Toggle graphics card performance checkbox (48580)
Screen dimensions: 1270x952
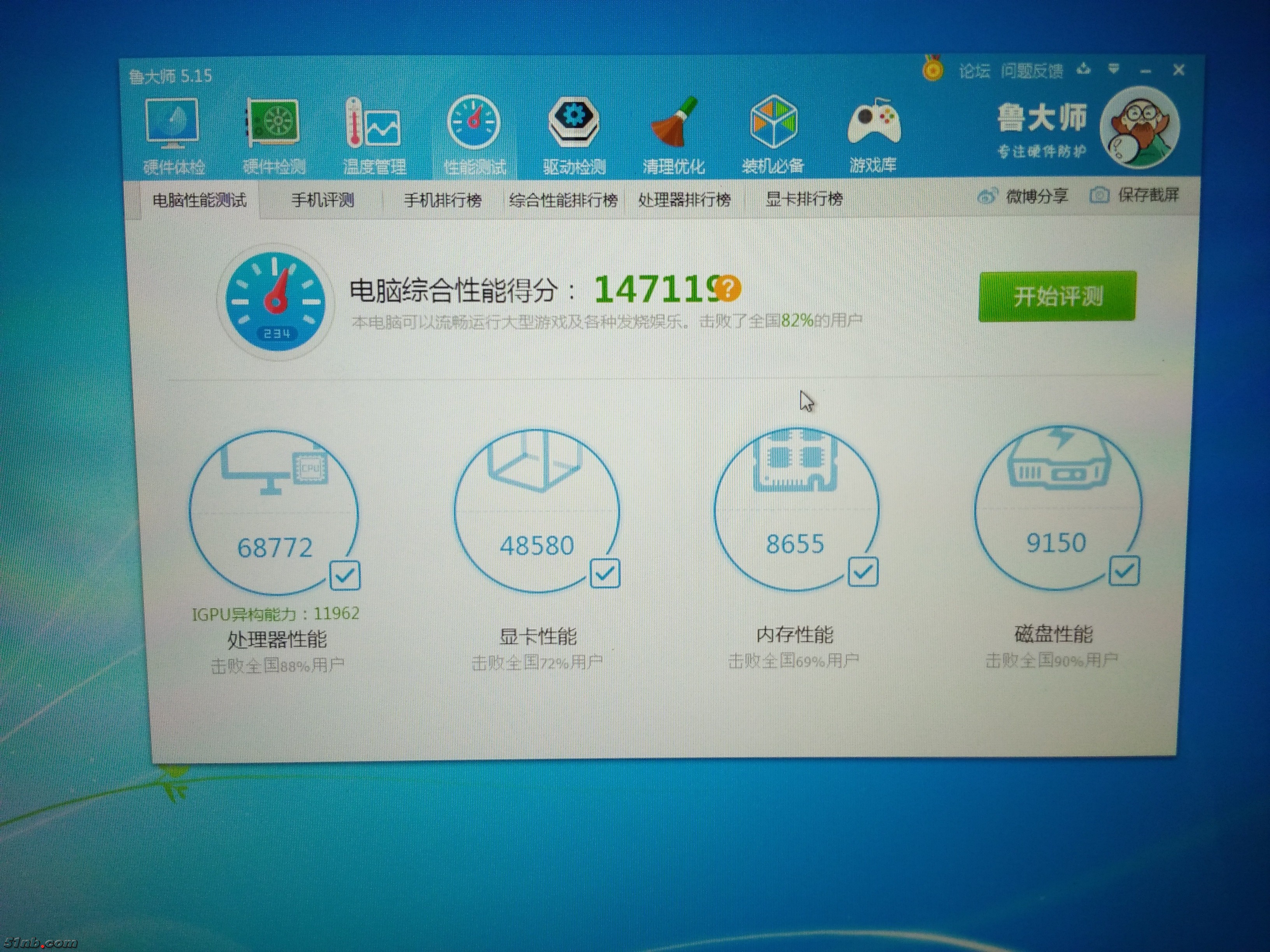click(x=605, y=573)
